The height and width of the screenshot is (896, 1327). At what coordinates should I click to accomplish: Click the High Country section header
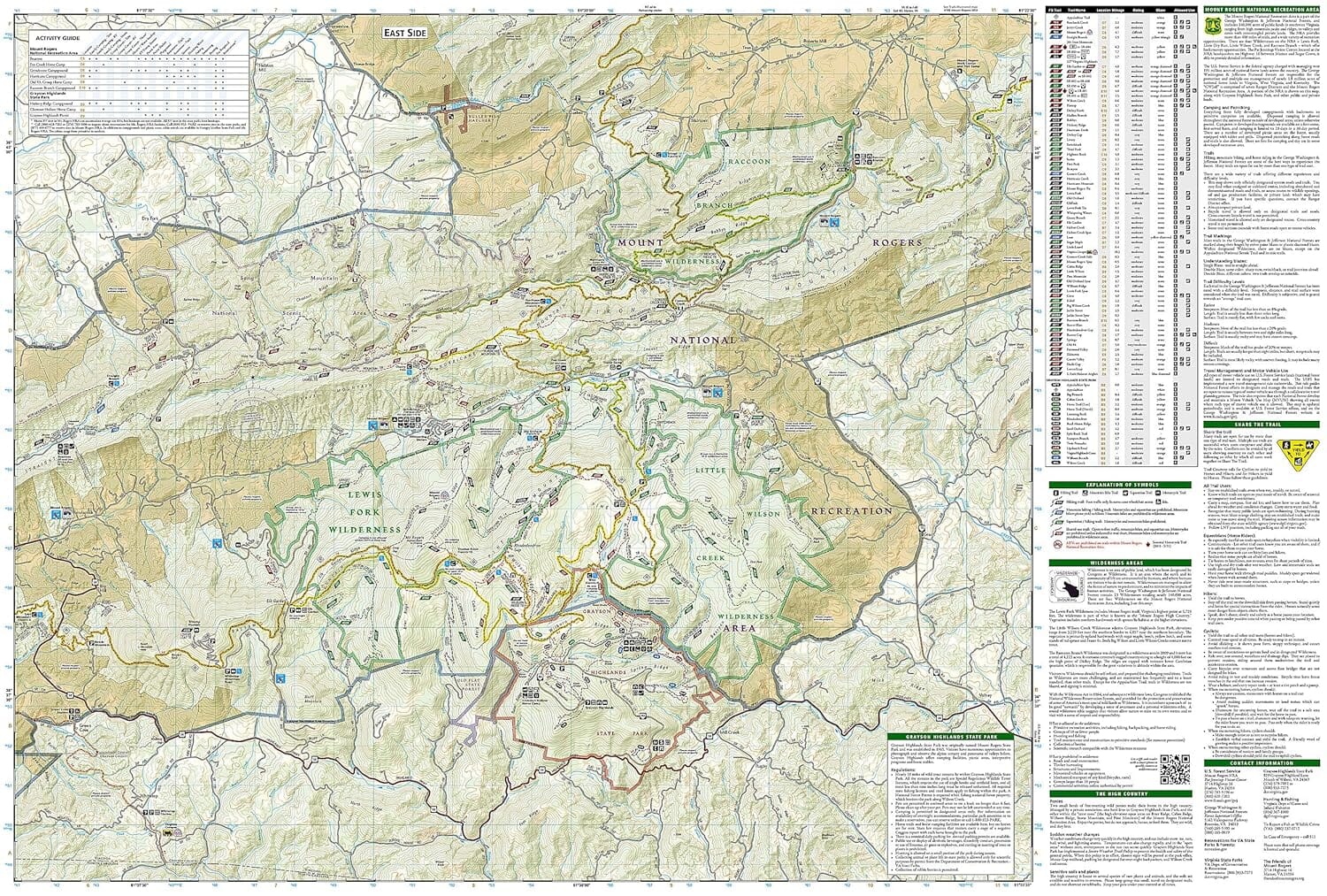pos(1122,793)
